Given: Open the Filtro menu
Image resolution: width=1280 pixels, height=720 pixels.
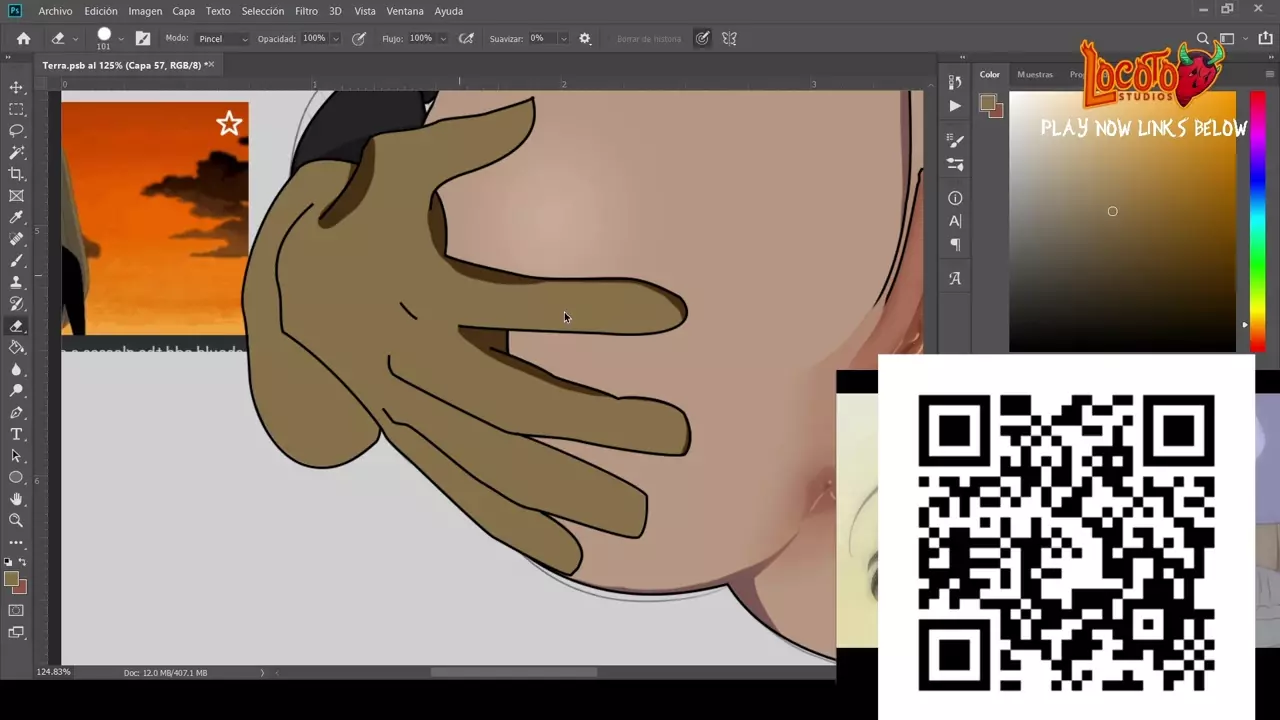Looking at the screenshot, I should click(x=306, y=11).
